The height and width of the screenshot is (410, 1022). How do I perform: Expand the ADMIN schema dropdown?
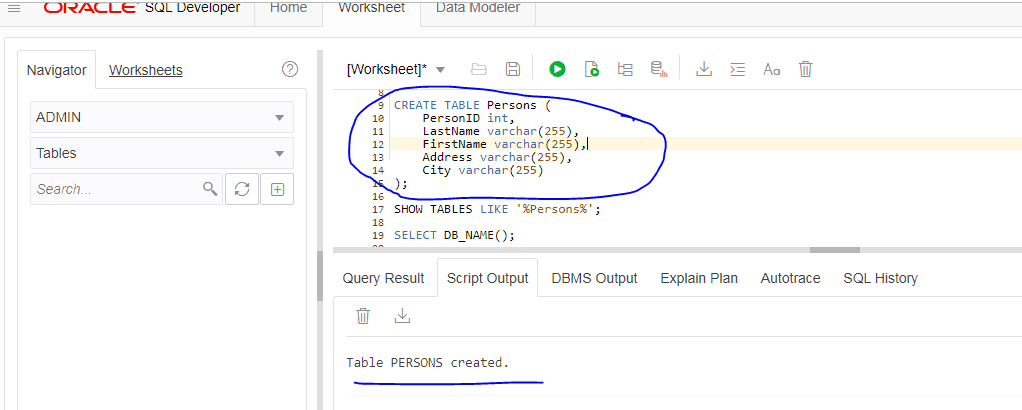point(162,117)
